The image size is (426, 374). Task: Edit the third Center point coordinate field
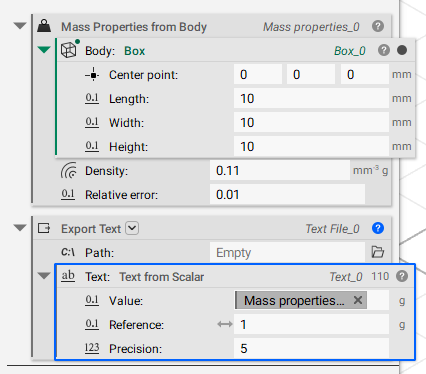[365, 74]
